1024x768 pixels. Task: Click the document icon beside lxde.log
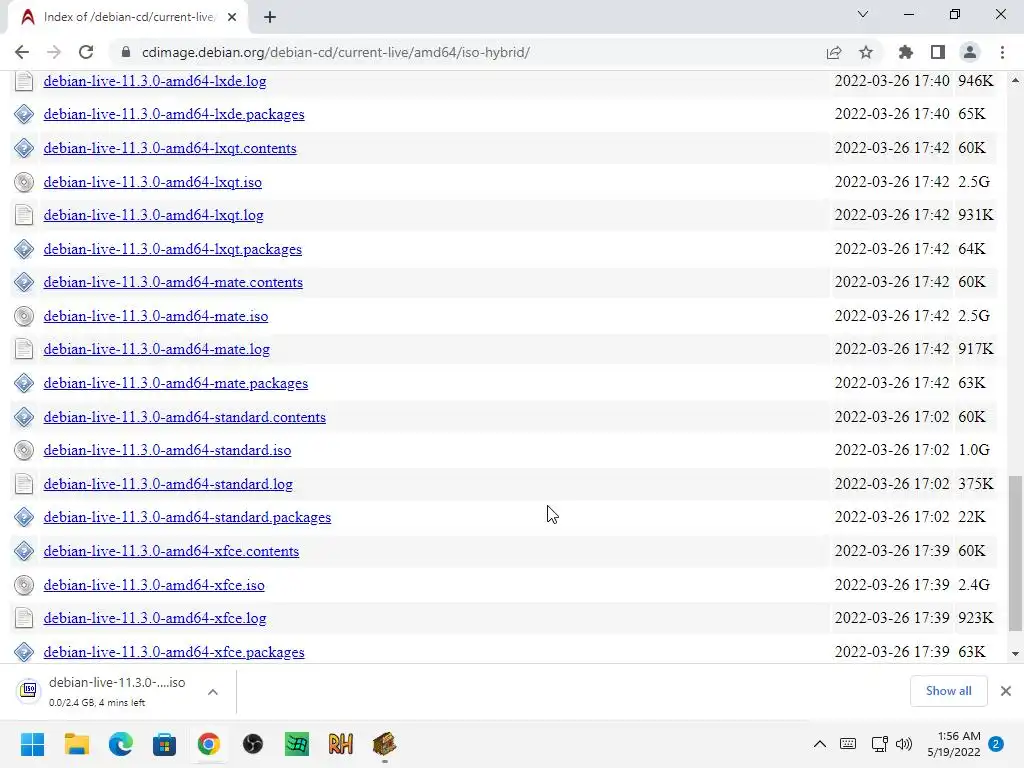tap(24, 81)
